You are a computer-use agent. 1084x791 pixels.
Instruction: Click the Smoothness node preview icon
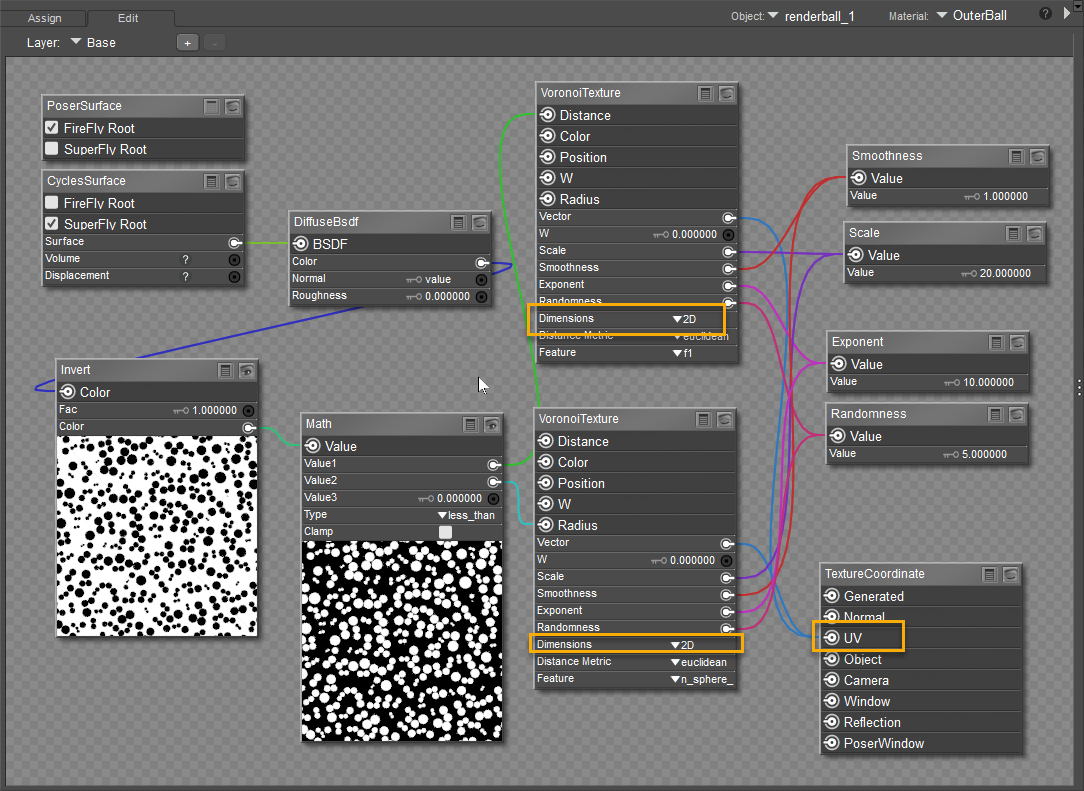pos(1038,157)
